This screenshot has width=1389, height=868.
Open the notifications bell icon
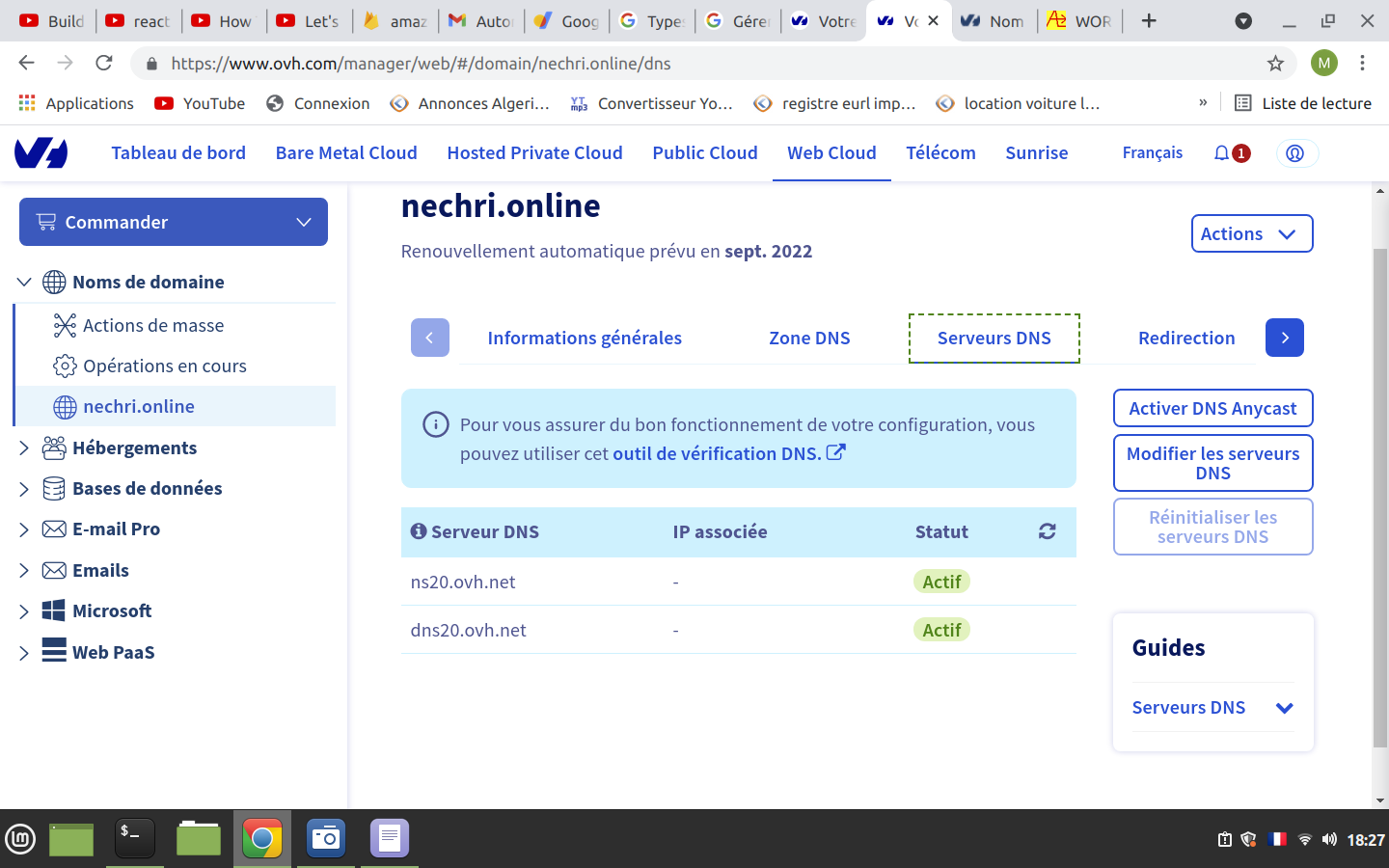pyautogui.click(x=1222, y=153)
